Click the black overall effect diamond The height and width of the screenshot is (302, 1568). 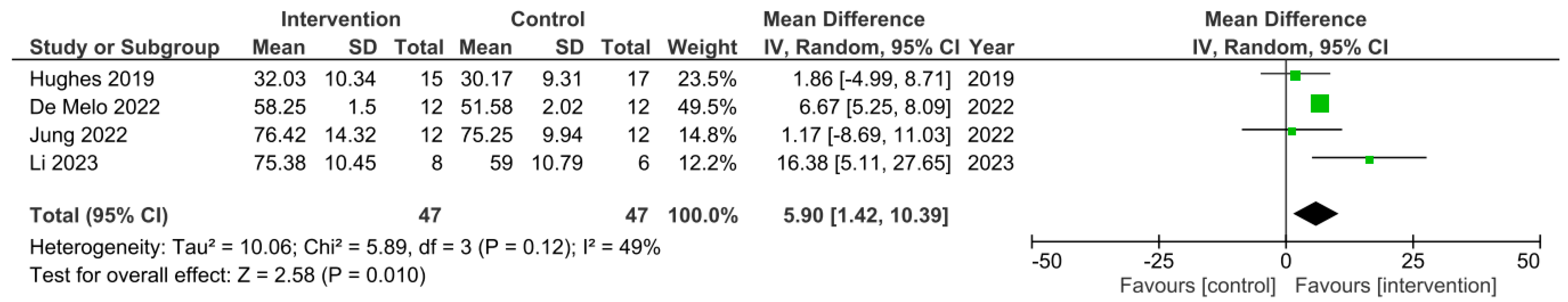point(1316,214)
